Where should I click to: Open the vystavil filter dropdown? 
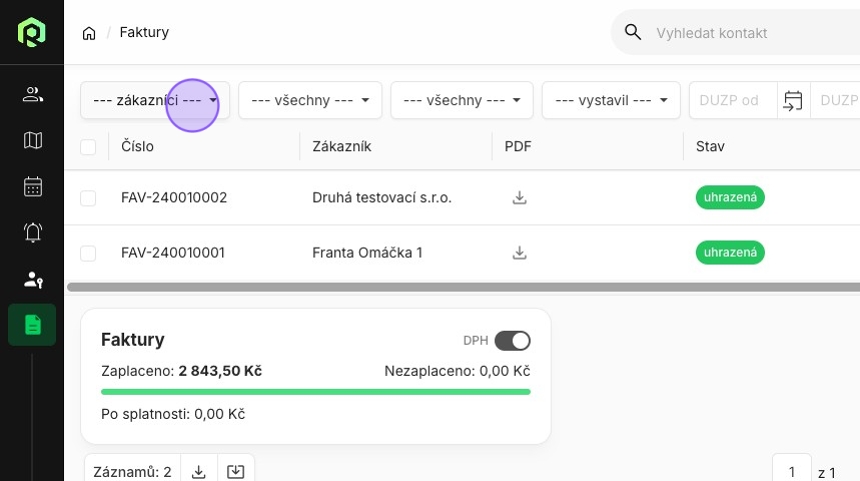pos(611,100)
